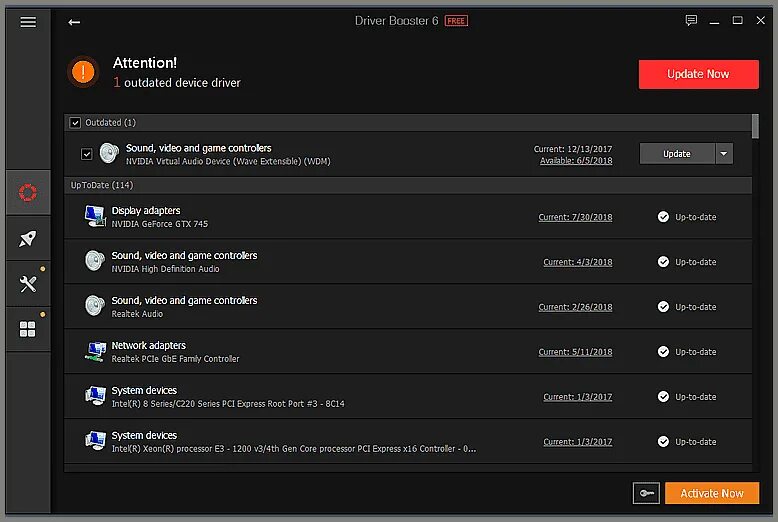Select the Realtek PCIe GbE Family Controller text
Viewport: 778px width, 522px height.
click(175, 359)
